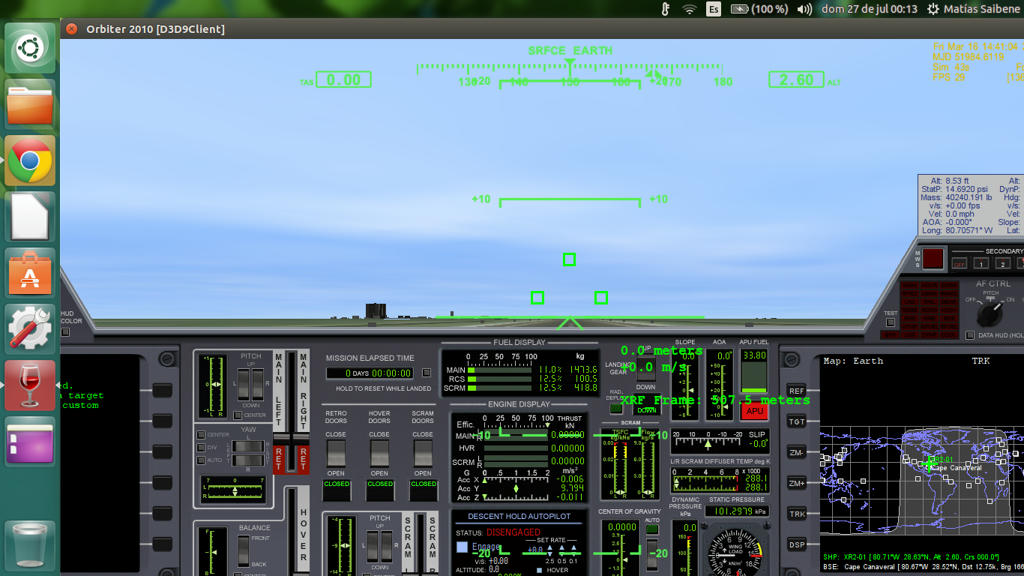Viewport: 1024px width, 576px height.
Task: Open Files from the Ubuntu launcher
Action: (x=30, y=104)
